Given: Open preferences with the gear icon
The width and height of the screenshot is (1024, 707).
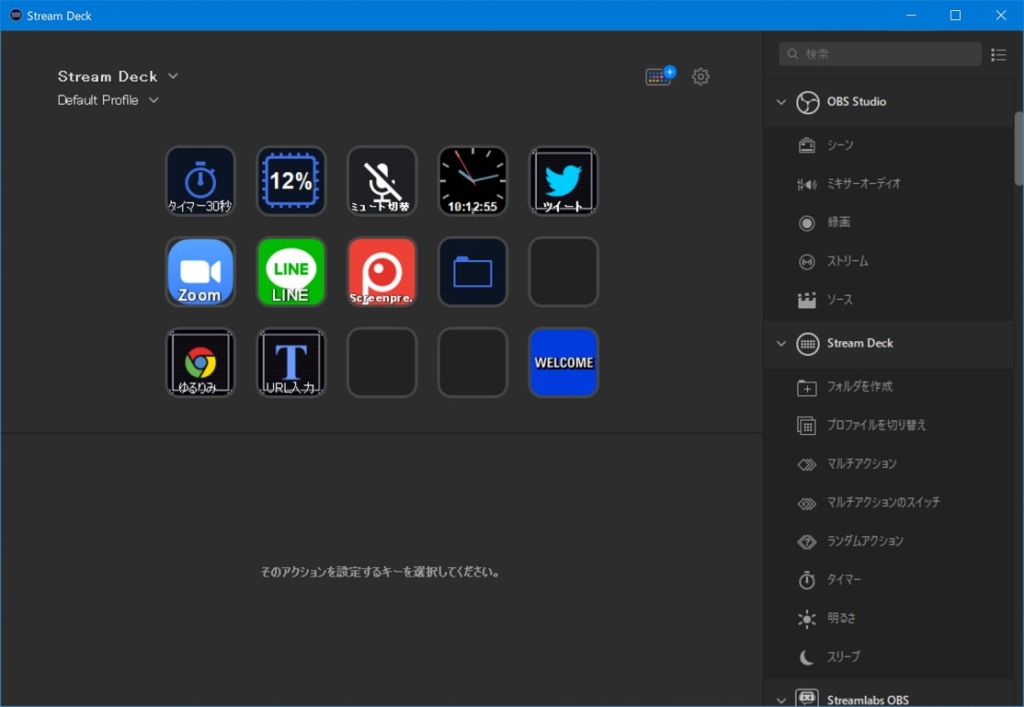Looking at the screenshot, I should coord(701,76).
